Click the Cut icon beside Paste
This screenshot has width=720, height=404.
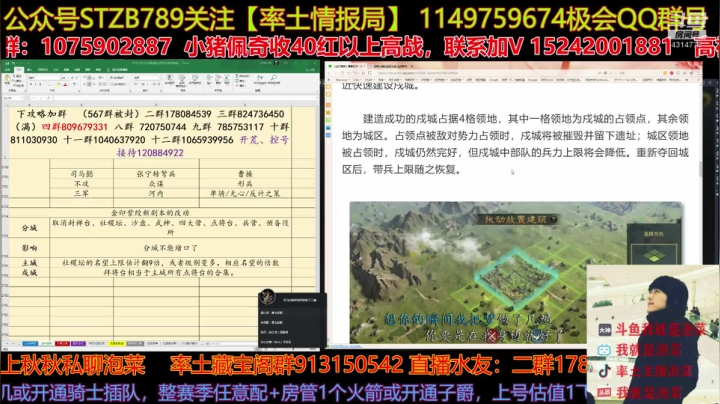pos(14,76)
